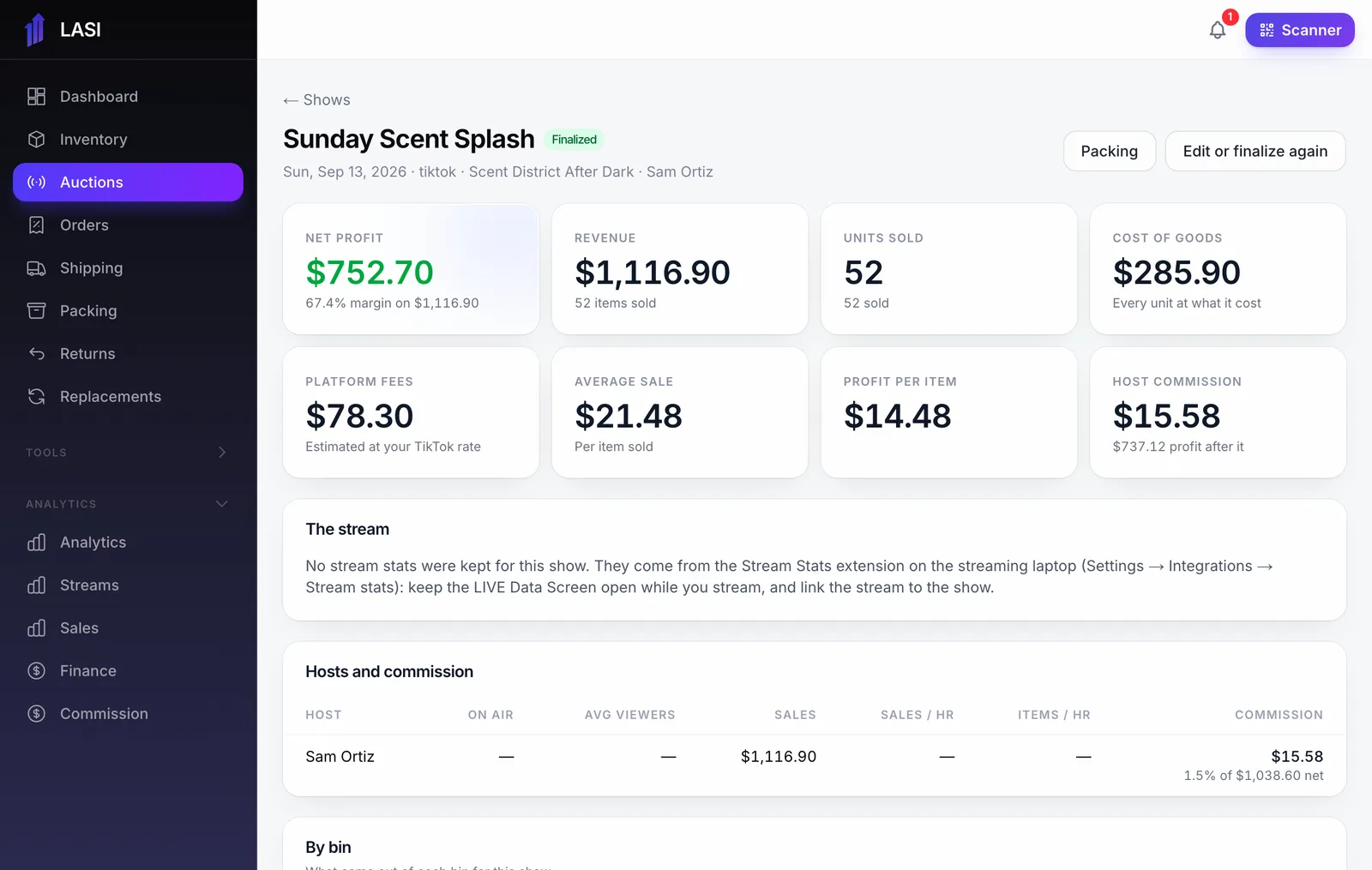The image size is (1372, 870).
Task: Click Sam Ortiz host row name
Action: [340, 757]
